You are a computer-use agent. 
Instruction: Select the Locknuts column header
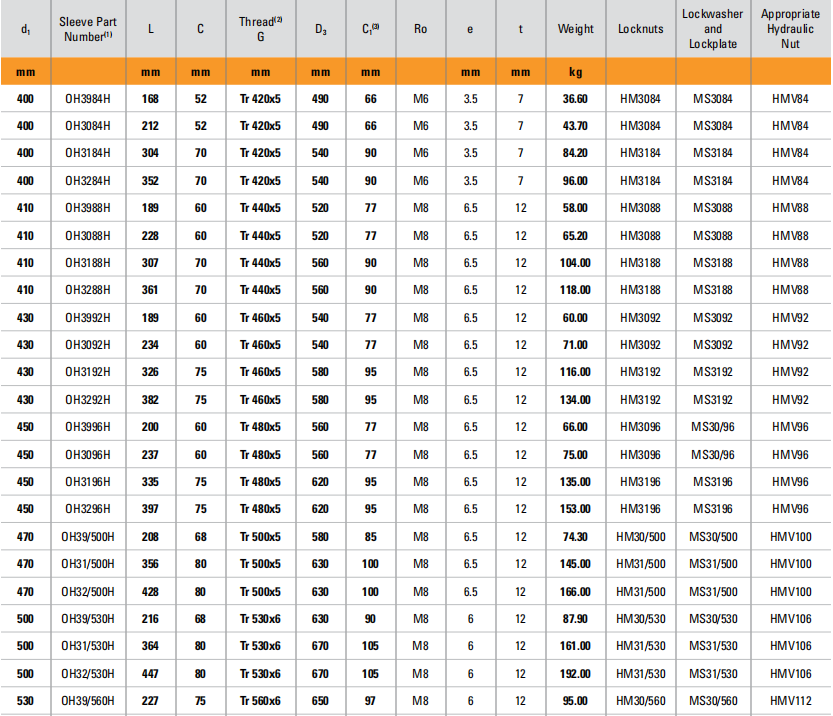click(640, 29)
